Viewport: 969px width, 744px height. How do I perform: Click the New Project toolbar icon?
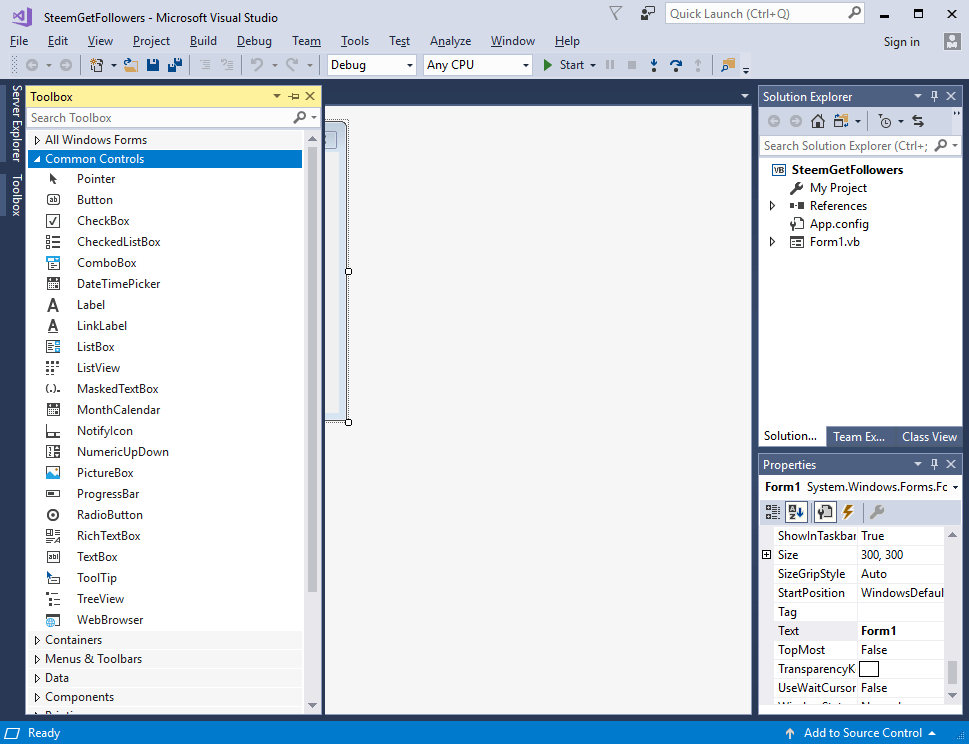(x=96, y=65)
